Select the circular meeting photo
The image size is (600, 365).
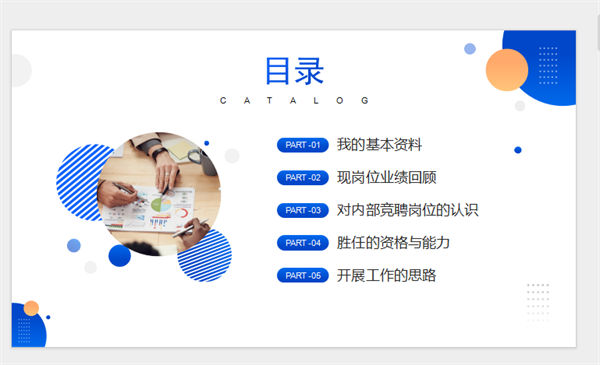pyautogui.click(x=159, y=194)
